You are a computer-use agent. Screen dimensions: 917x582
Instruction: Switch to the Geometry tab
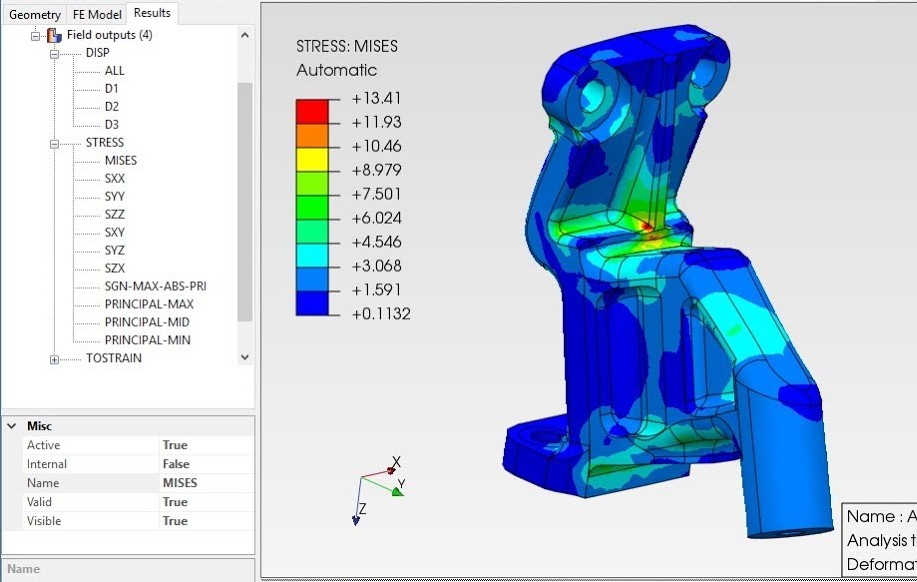34,14
